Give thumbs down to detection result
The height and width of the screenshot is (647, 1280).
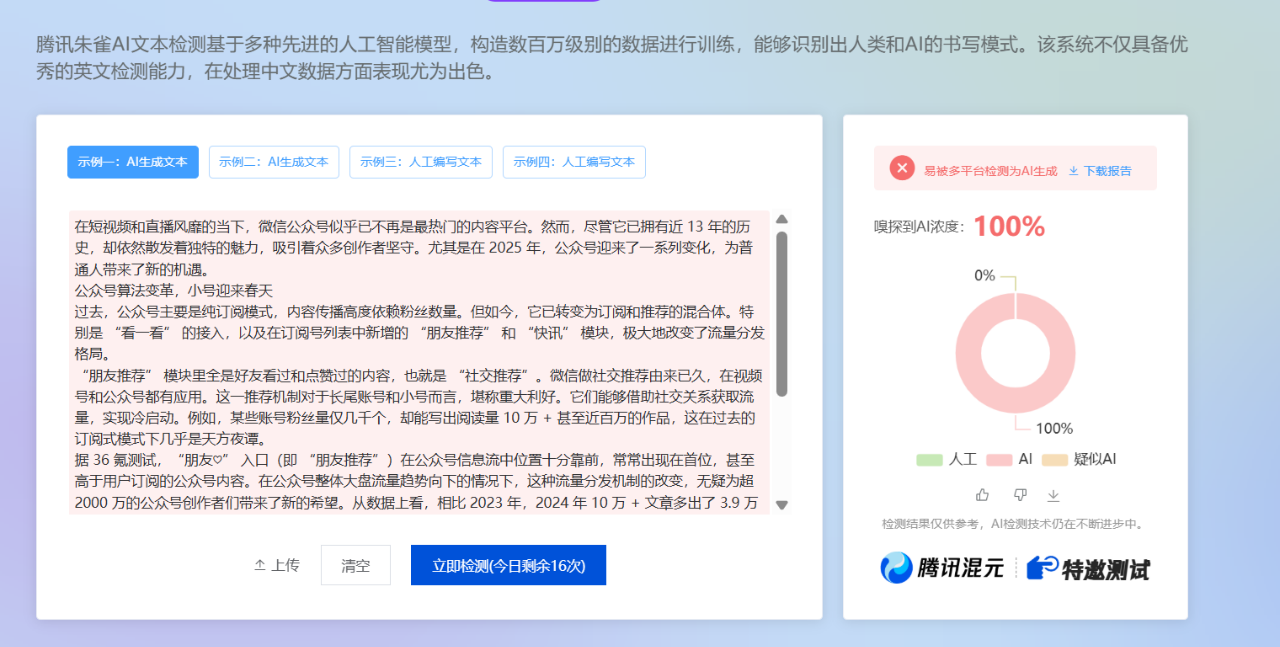click(1020, 495)
